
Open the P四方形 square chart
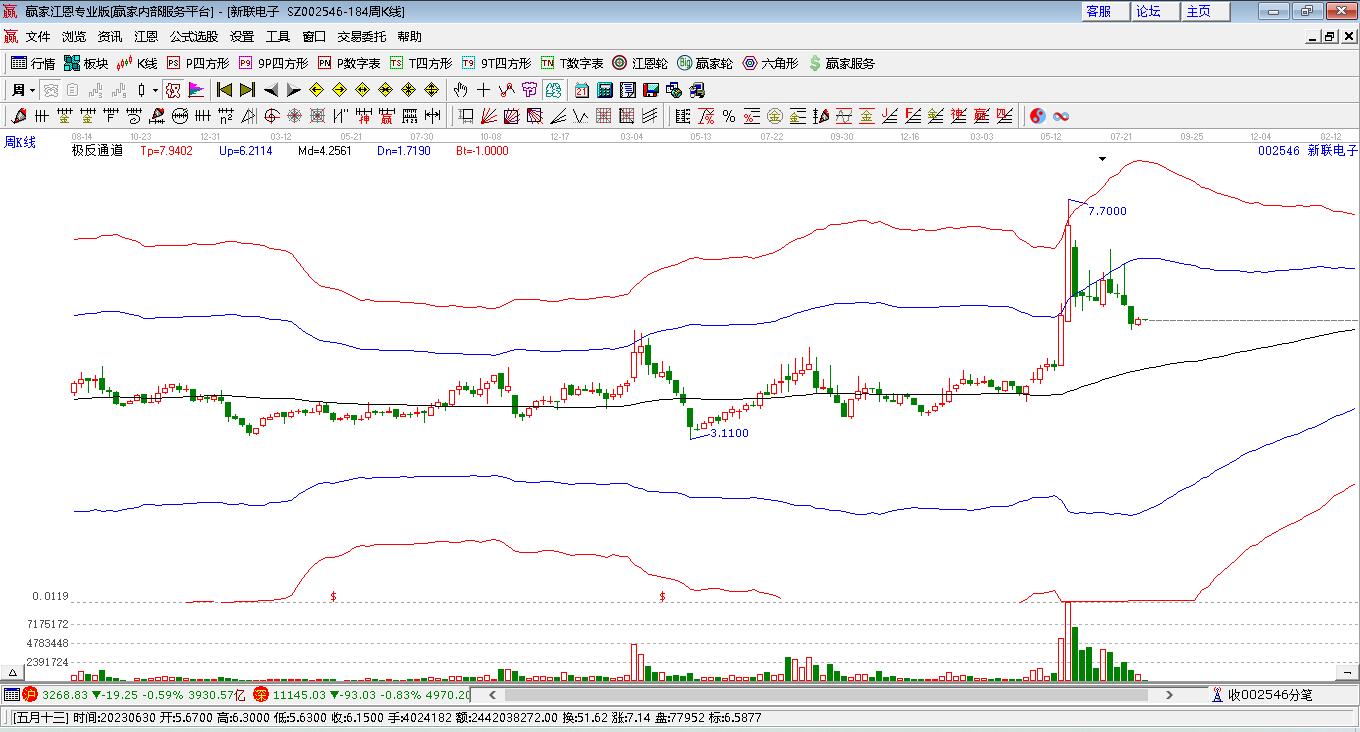[x=198, y=63]
